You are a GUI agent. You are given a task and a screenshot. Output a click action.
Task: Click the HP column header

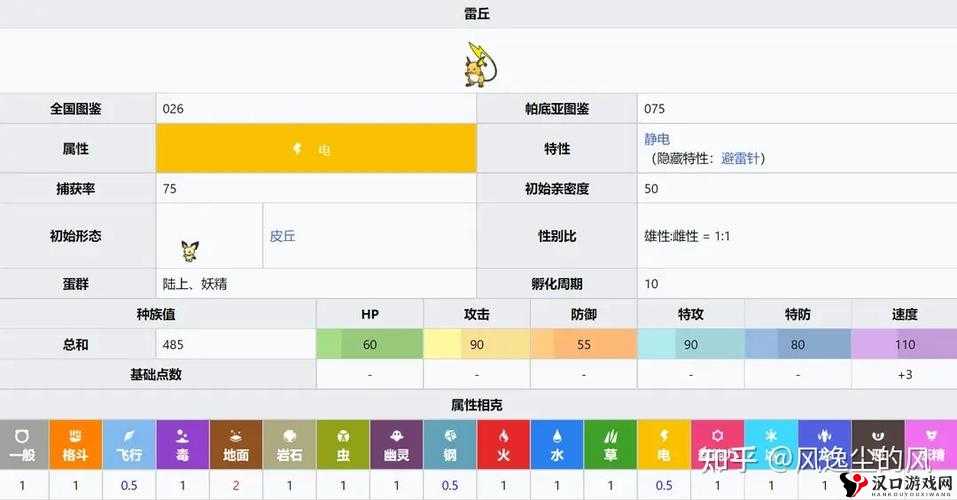click(x=370, y=314)
